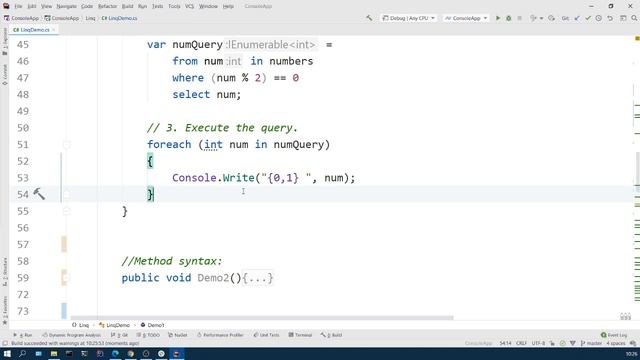Open Chrome from the taskbar

point(131,353)
